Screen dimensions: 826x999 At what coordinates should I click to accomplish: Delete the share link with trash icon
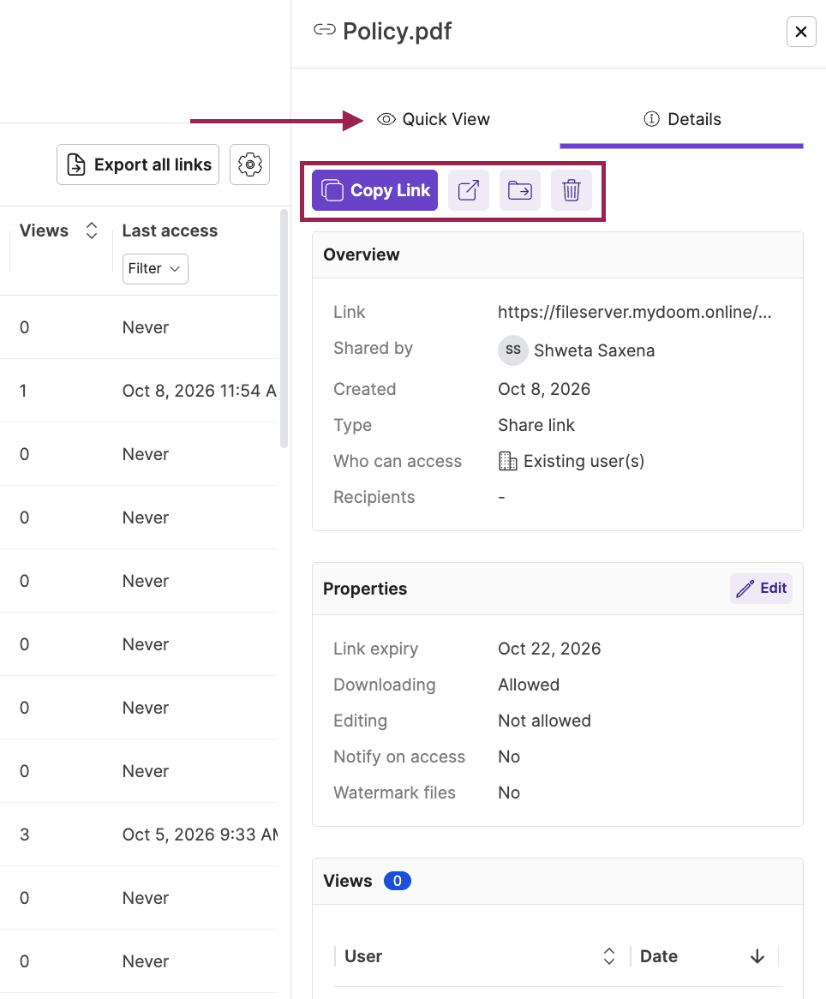click(x=571, y=190)
